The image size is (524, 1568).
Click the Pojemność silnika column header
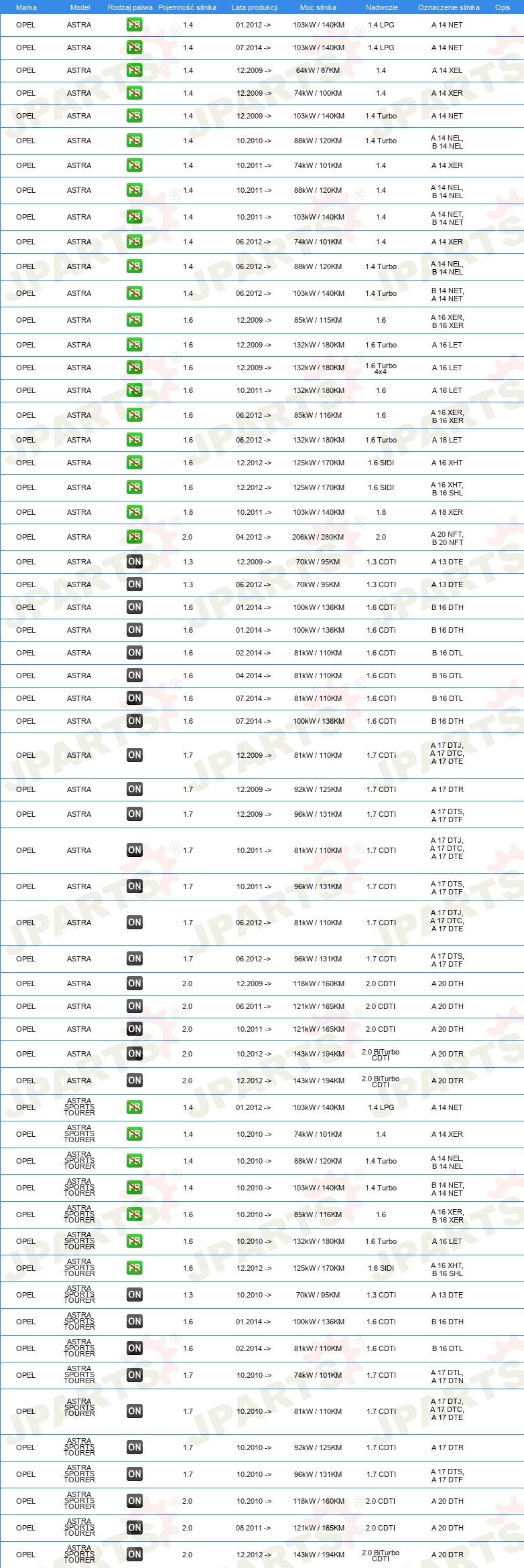pyautogui.click(x=187, y=7)
